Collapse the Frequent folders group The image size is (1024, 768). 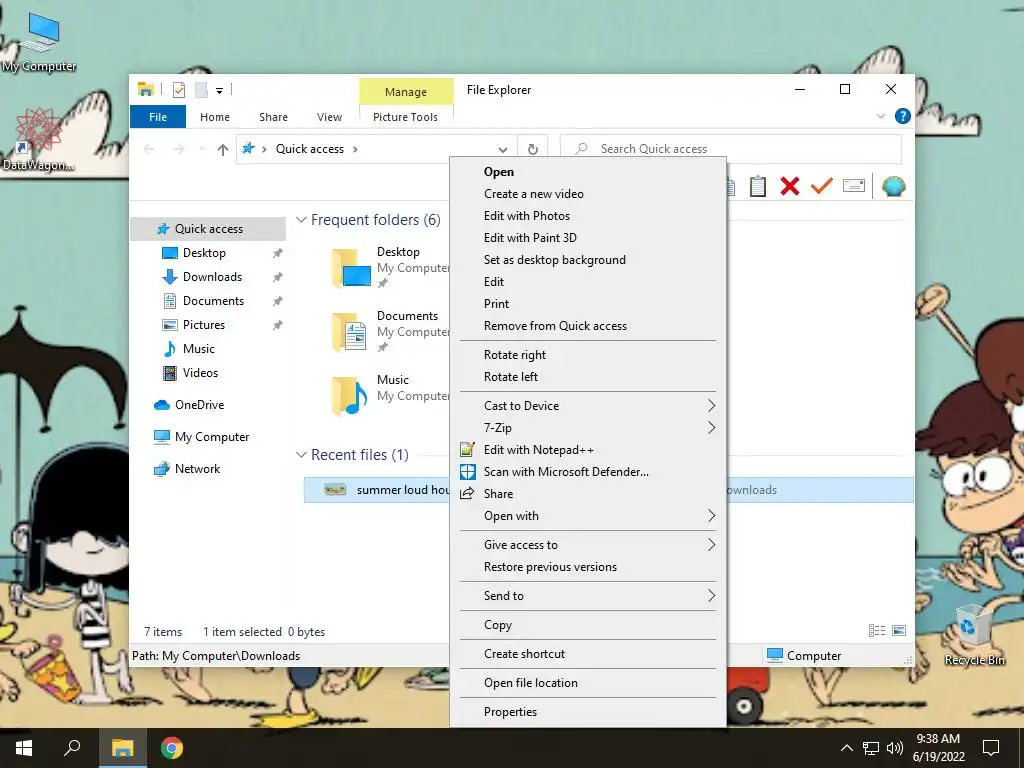pyautogui.click(x=301, y=220)
